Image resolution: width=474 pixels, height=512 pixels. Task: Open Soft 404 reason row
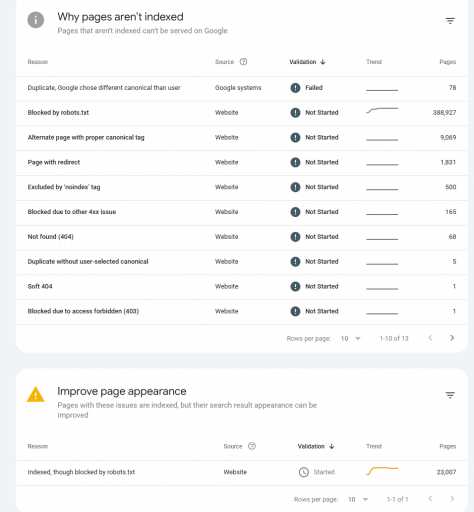point(242,287)
